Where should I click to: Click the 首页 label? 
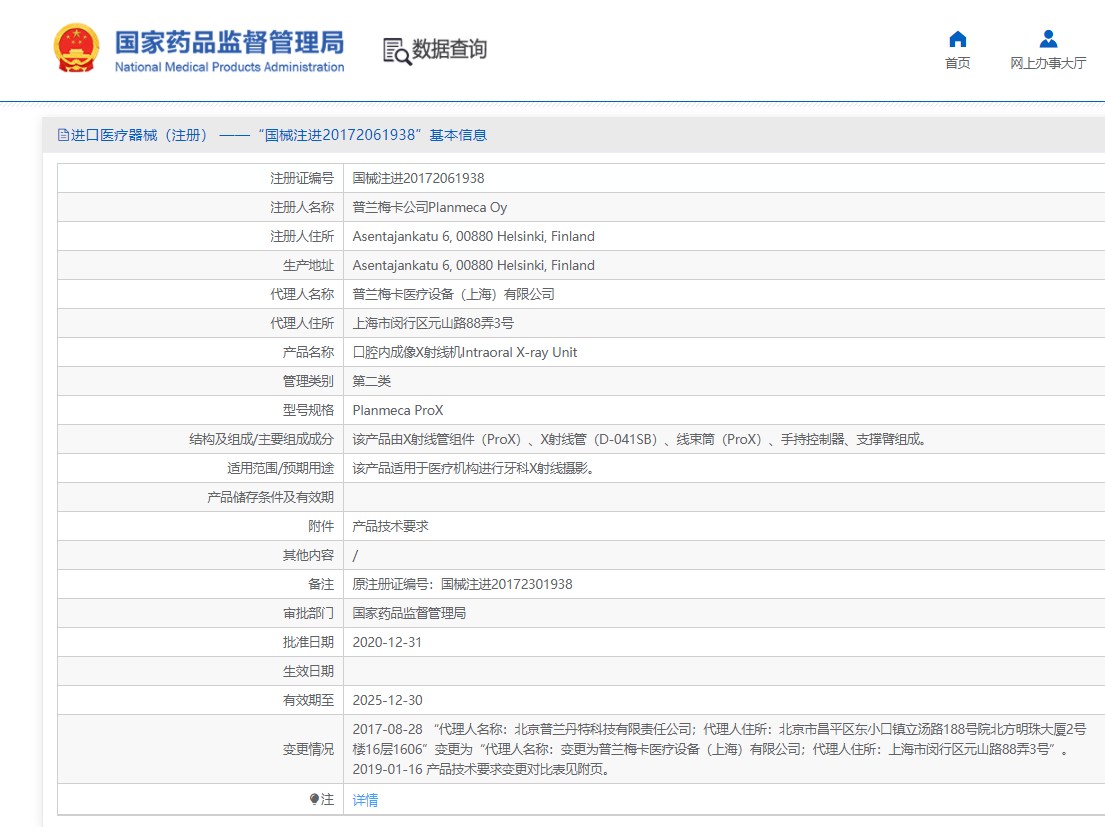pyautogui.click(x=957, y=63)
